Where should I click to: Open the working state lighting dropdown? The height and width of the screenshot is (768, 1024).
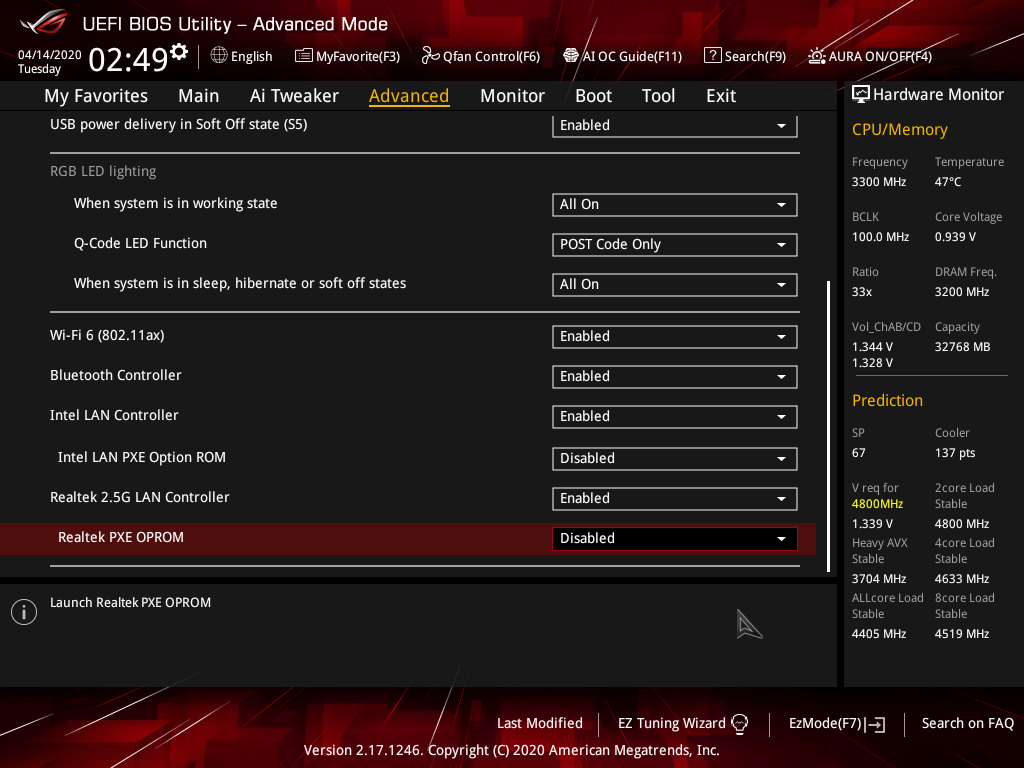pos(675,204)
